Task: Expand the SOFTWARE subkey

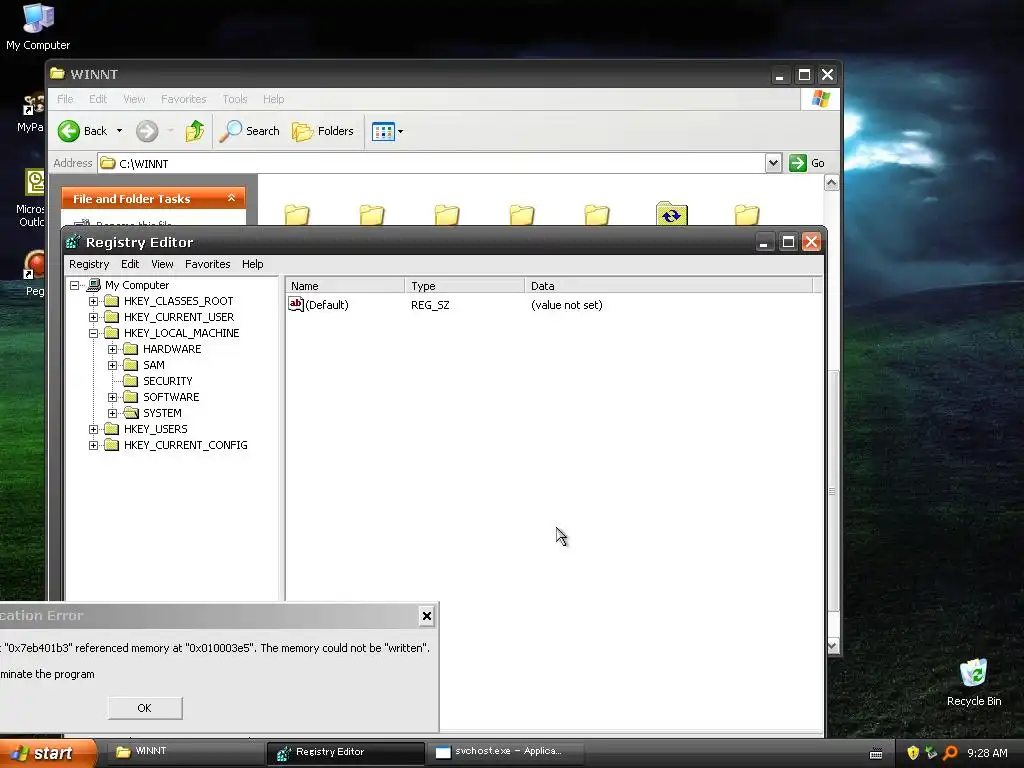Action: coord(112,397)
